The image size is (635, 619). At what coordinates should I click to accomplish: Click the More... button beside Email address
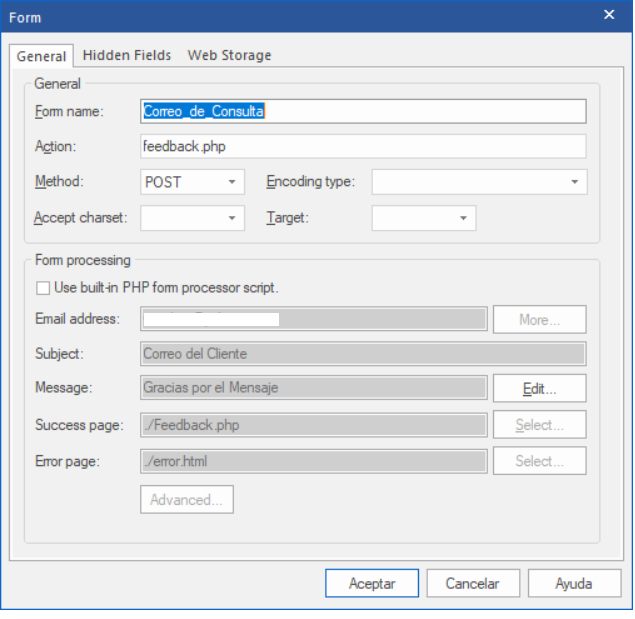[539, 320]
